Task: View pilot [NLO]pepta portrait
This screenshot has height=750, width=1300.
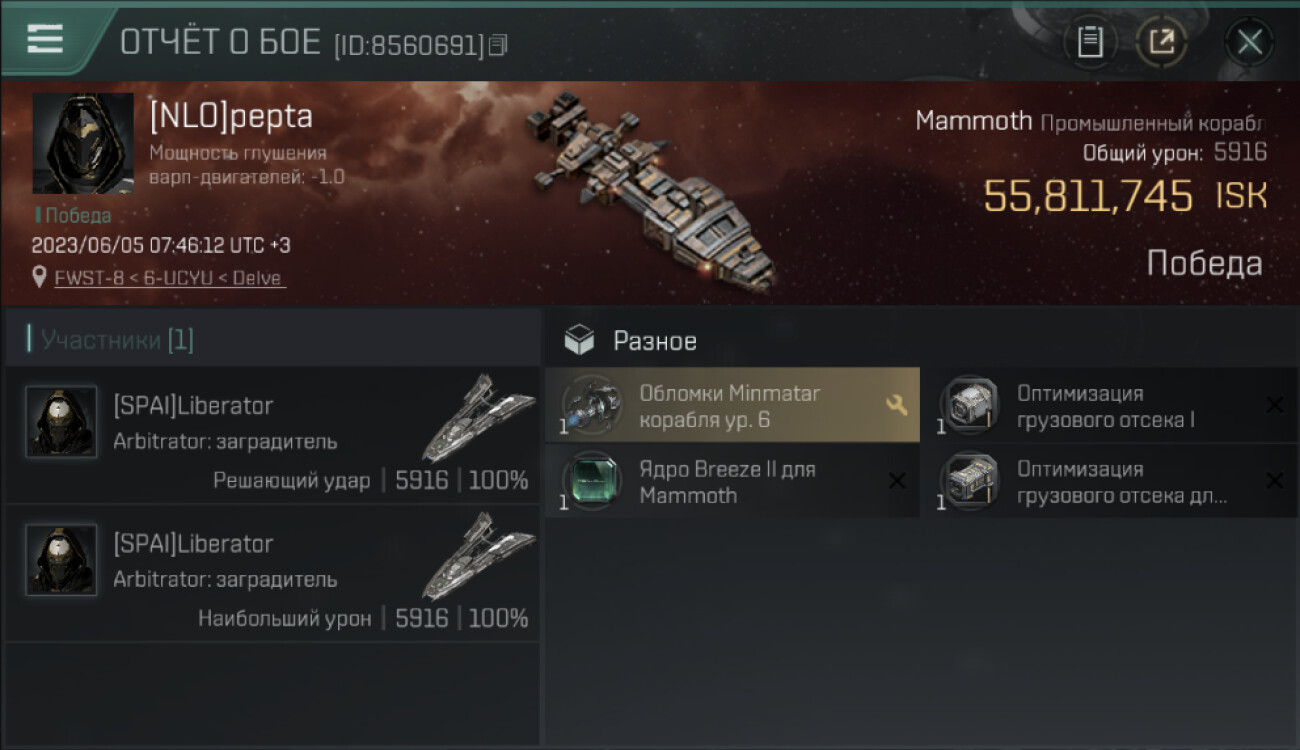Action: coord(83,144)
